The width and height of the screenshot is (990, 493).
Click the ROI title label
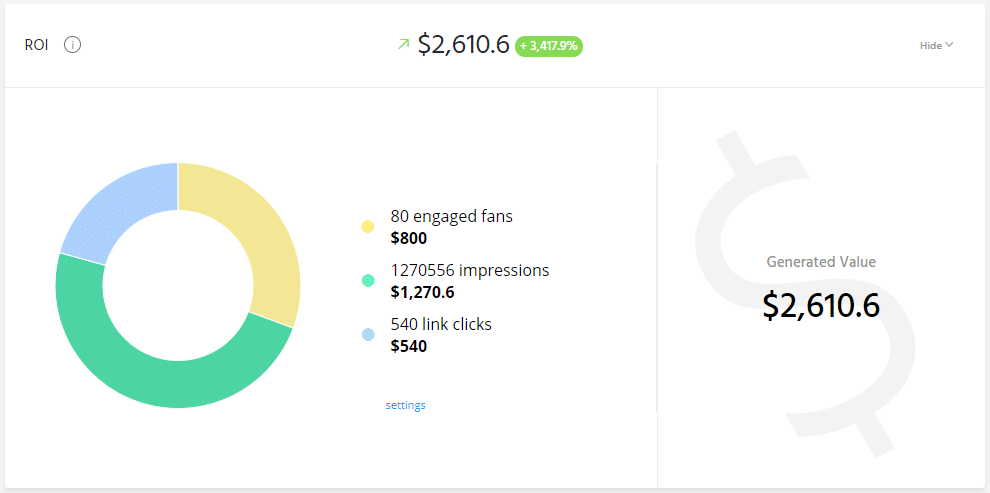pyautogui.click(x=37, y=45)
